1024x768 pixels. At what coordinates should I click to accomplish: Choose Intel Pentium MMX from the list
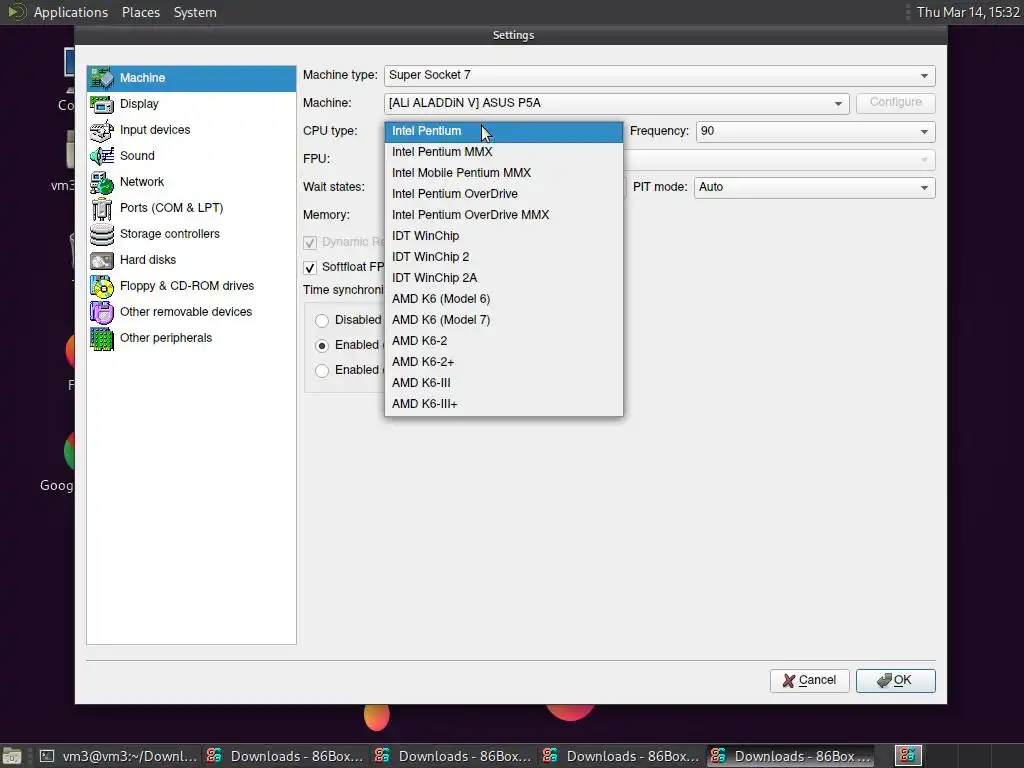tap(504, 152)
